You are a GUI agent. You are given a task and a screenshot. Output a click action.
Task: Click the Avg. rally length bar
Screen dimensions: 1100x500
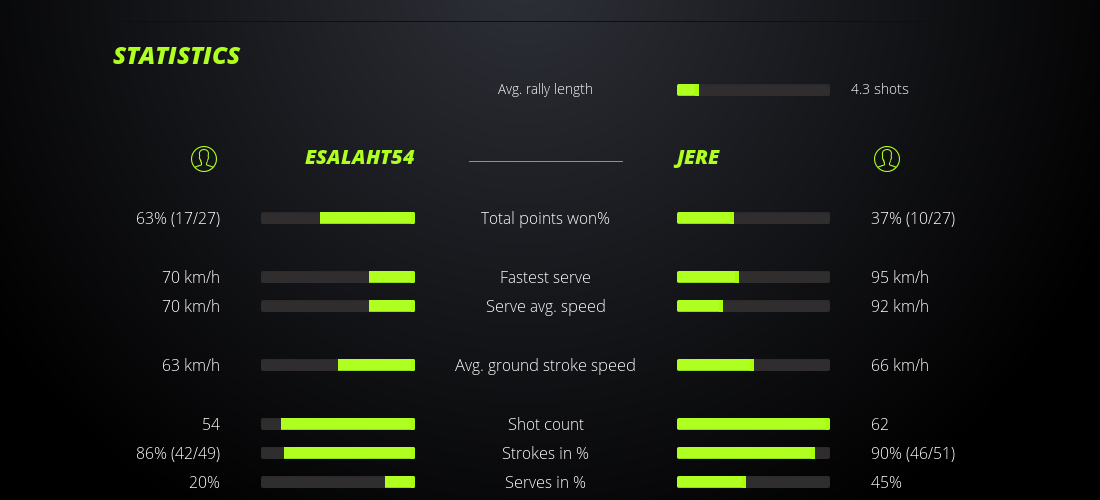coord(753,90)
